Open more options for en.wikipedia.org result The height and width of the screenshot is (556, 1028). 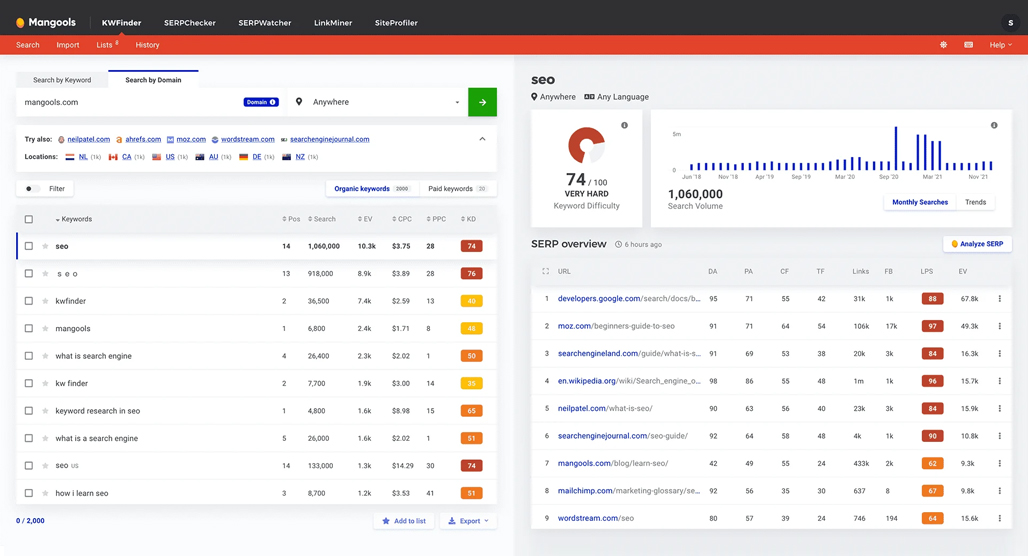pos(1000,381)
